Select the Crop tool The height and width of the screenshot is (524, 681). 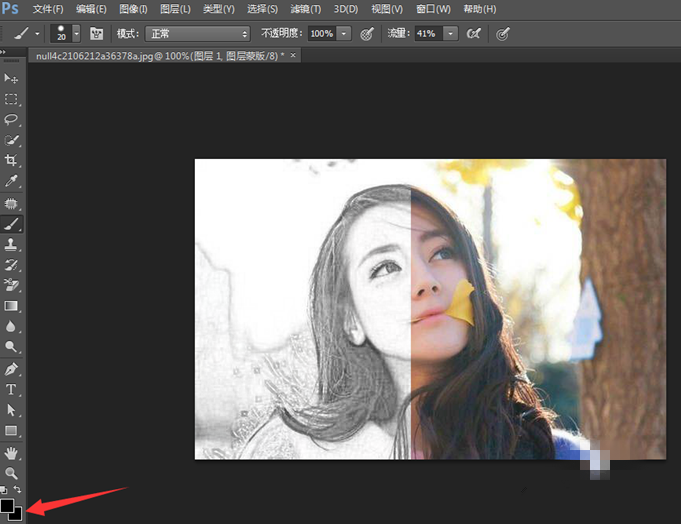point(12,160)
